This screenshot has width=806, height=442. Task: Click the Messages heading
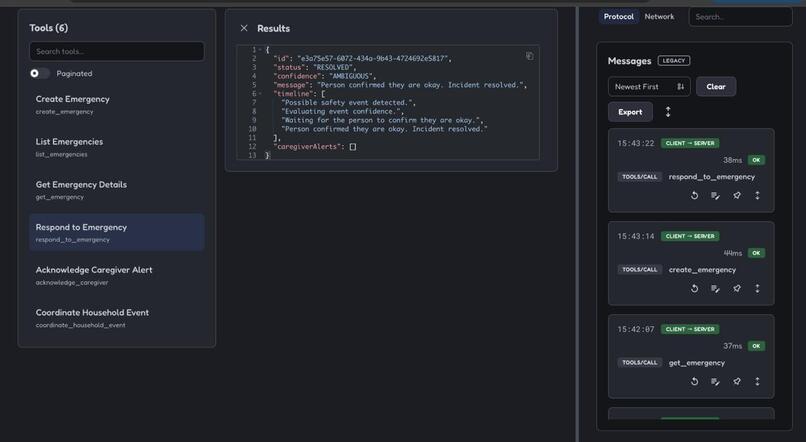pos(629,61)
